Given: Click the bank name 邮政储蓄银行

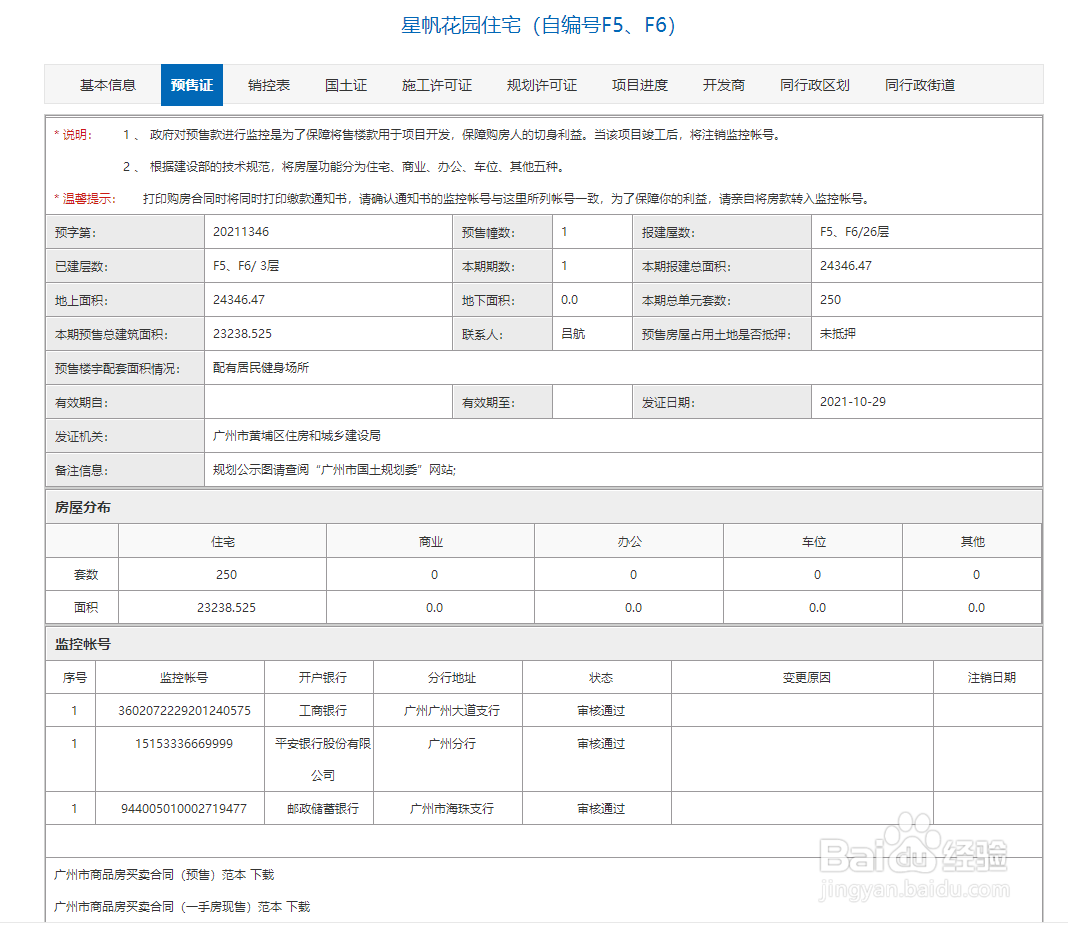Looking at the screenshot, I should pos(323,809).
